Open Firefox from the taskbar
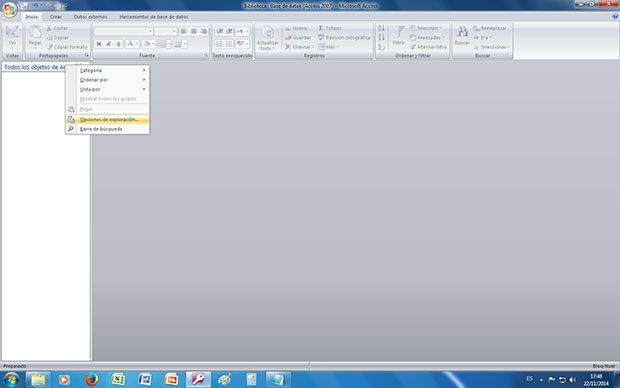The width and height of the screenshot is (620, 388). (91, 380)
